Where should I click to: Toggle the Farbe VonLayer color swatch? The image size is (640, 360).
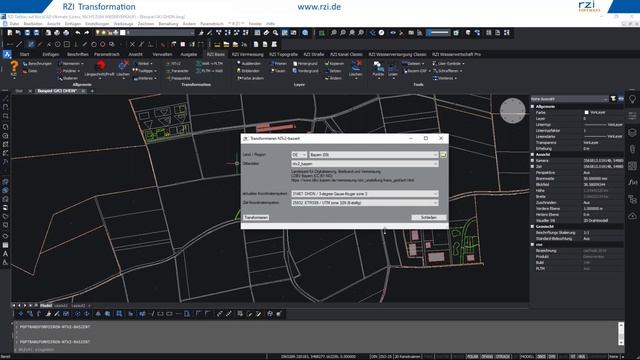pyautogui.click(x=587, y=113)
